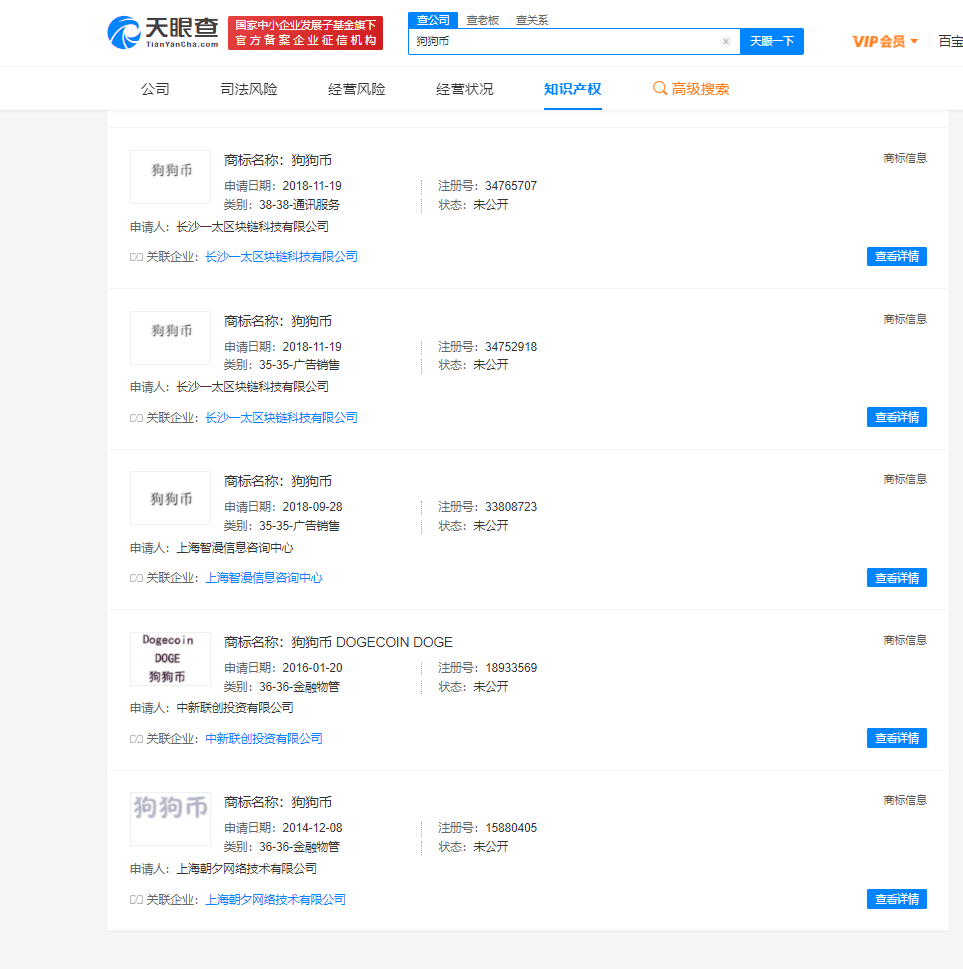Click link icon beside 上海朝夕 related company

[x=136, y=900]
